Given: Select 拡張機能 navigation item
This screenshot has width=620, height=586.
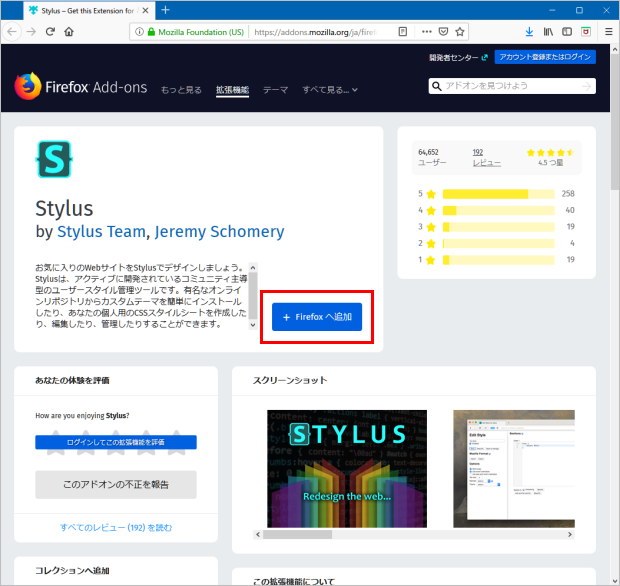Looking at the screenshot, I should [x=232, y=90].
